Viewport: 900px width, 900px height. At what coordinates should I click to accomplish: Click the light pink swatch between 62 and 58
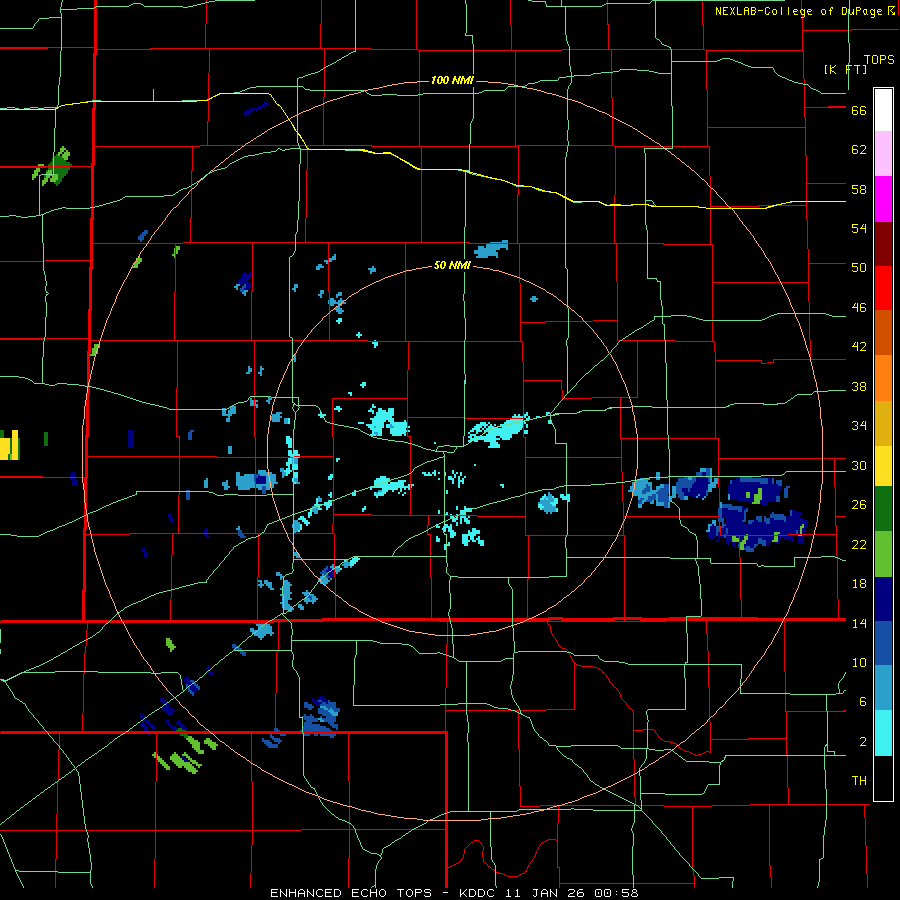pos(883,154)
